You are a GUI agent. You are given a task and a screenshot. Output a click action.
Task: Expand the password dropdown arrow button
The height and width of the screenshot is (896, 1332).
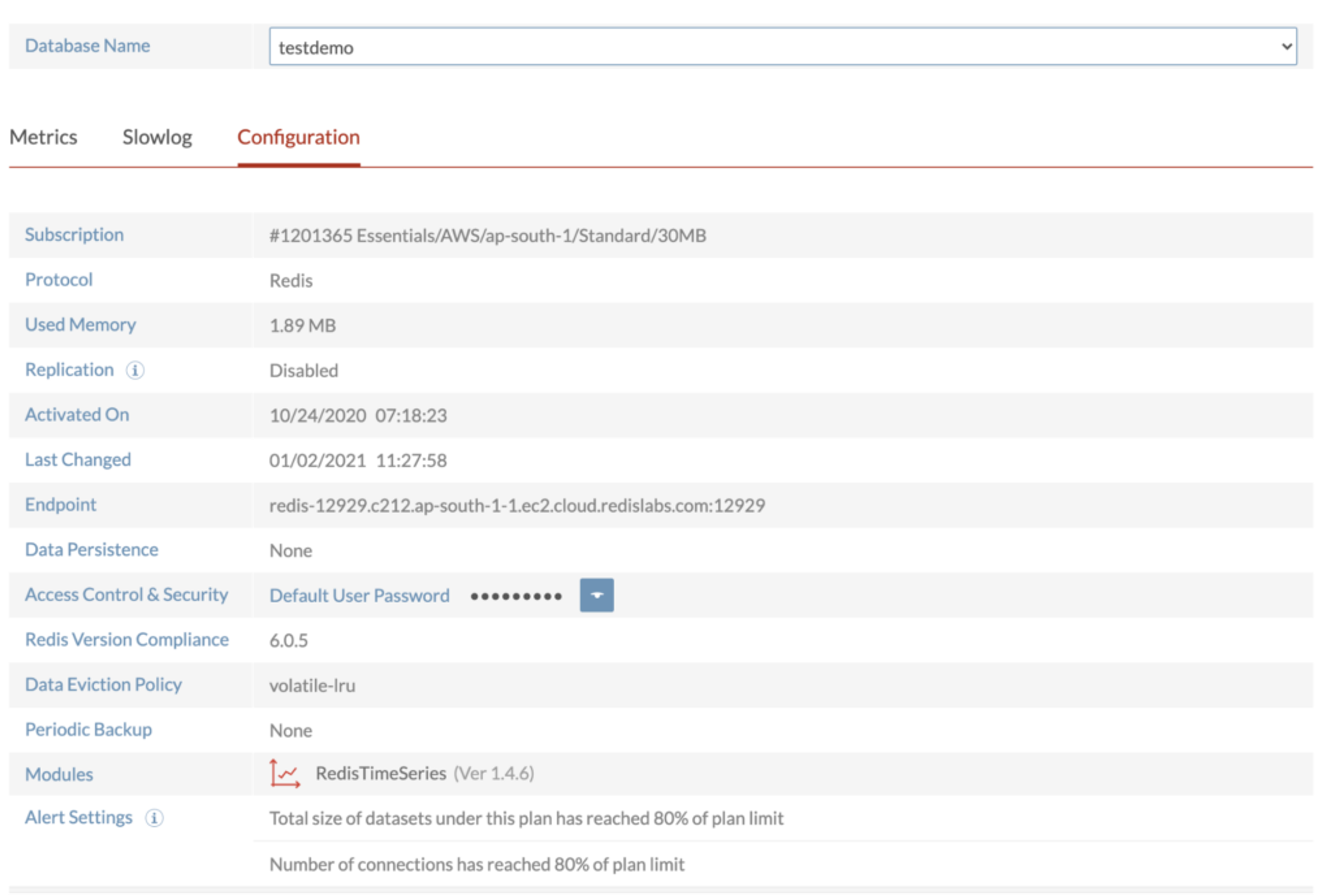click(596, 595)
